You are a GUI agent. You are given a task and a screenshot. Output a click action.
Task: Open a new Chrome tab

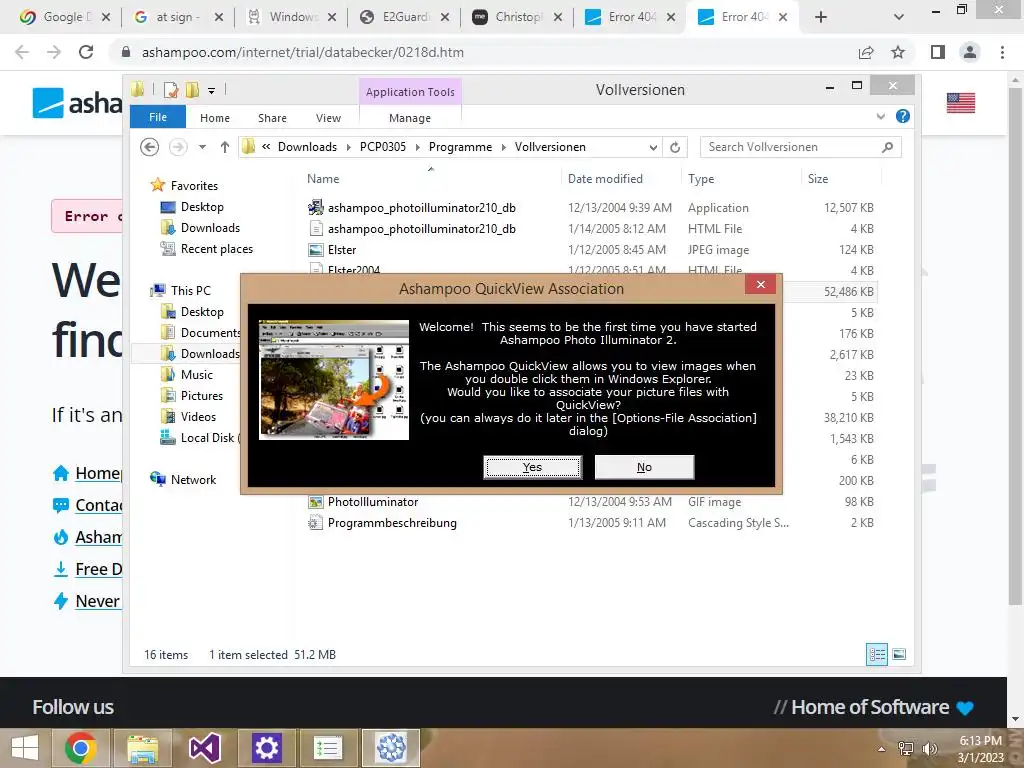(821, 17)
